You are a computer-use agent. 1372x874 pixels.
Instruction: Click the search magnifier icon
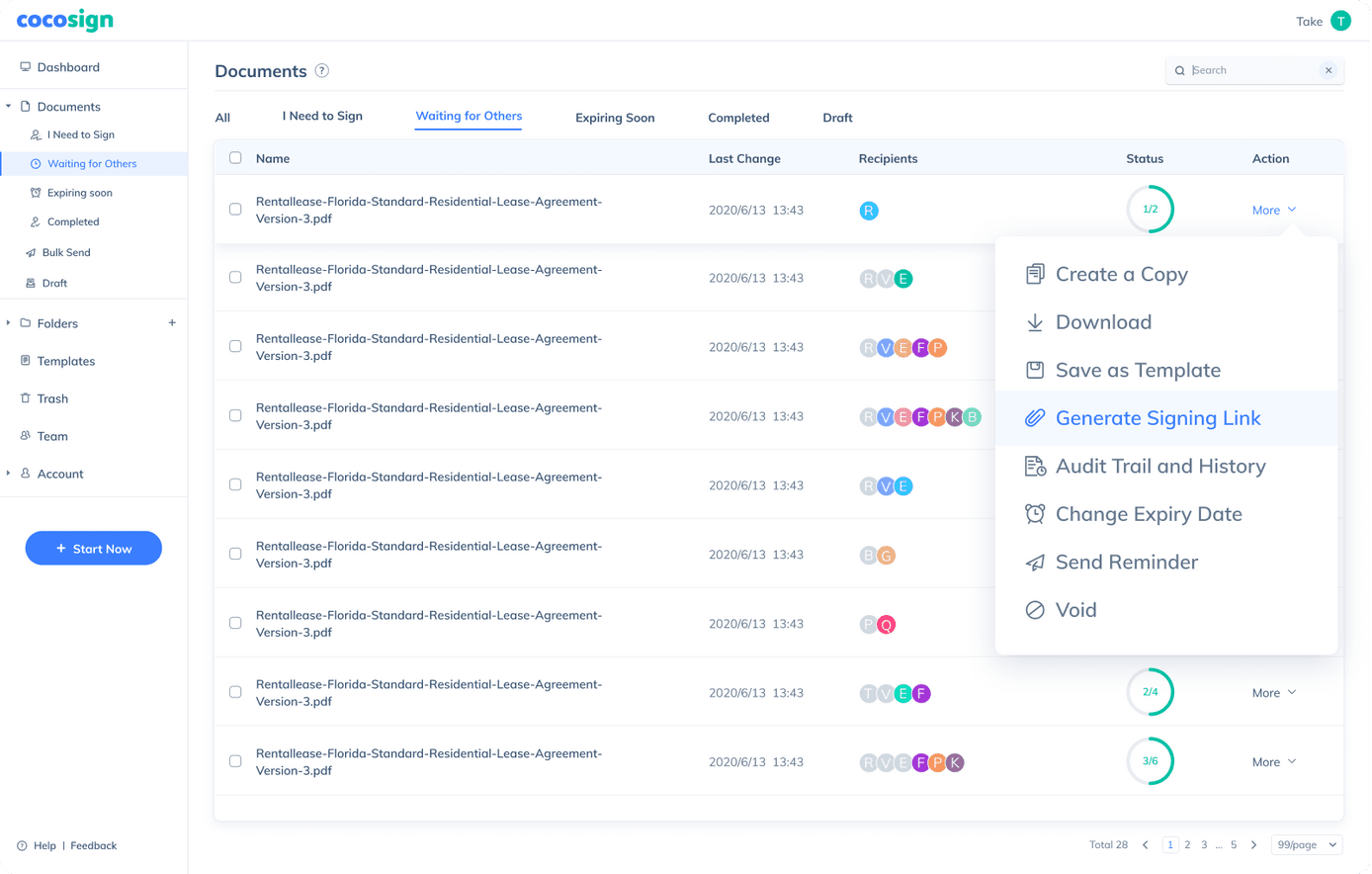click(x=1179, y=71)
